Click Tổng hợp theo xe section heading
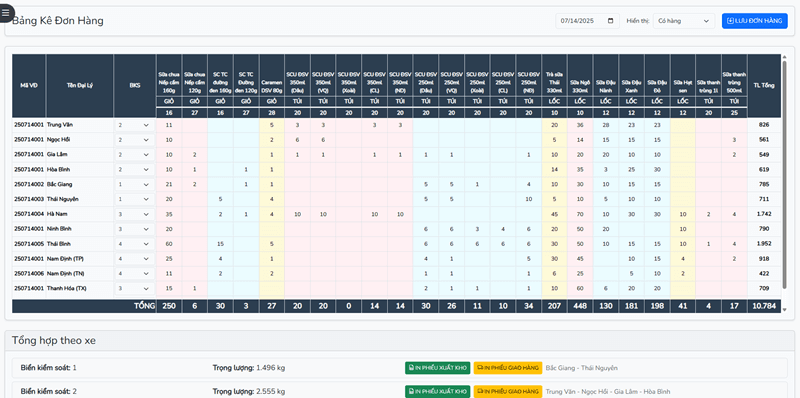The height and width of the screenshot is (398, 800). pyautogui.click(x=54, y=341)
